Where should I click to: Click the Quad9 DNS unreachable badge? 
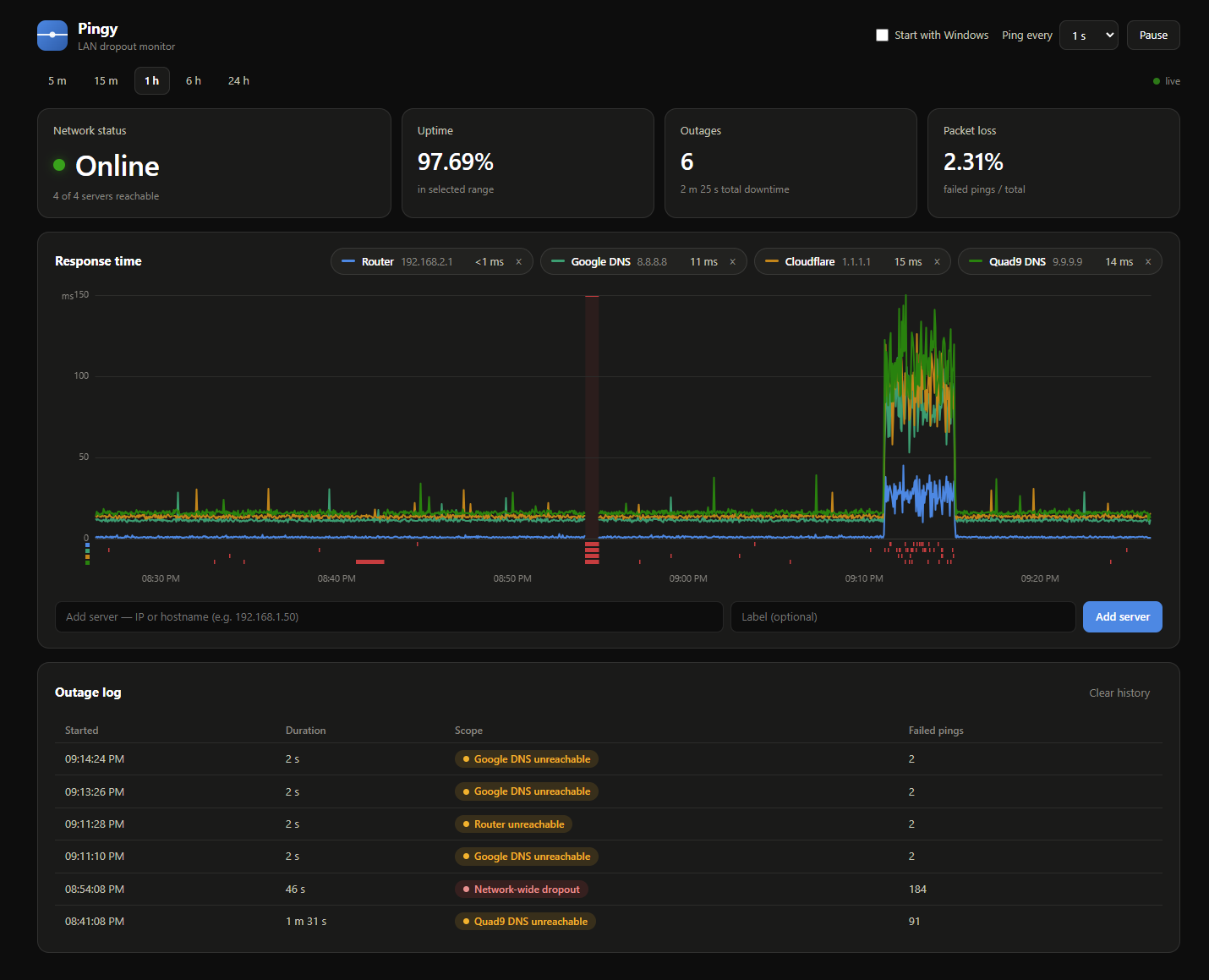(x=525, y=922)
